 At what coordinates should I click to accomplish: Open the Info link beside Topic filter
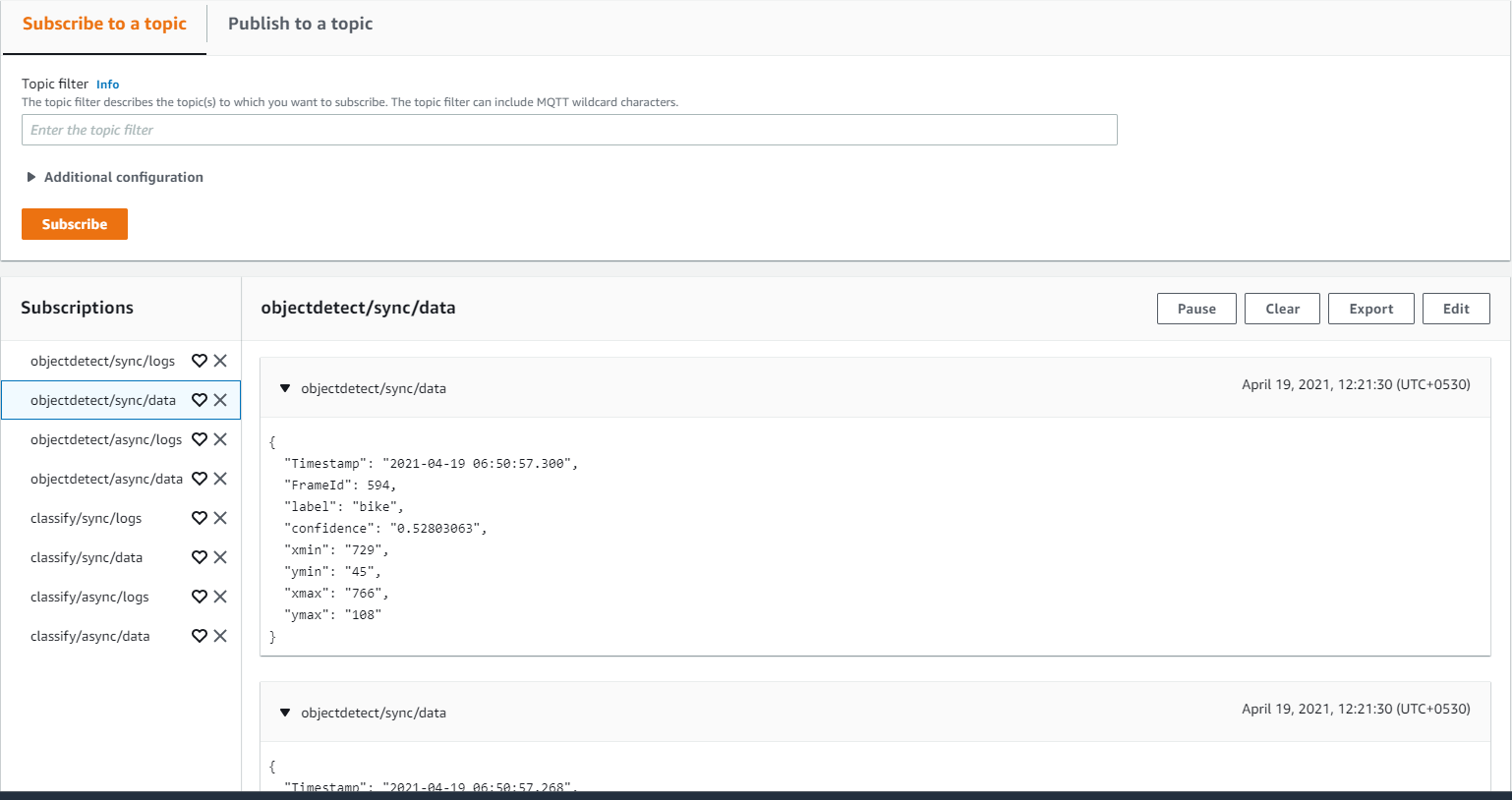pos(108,85)
